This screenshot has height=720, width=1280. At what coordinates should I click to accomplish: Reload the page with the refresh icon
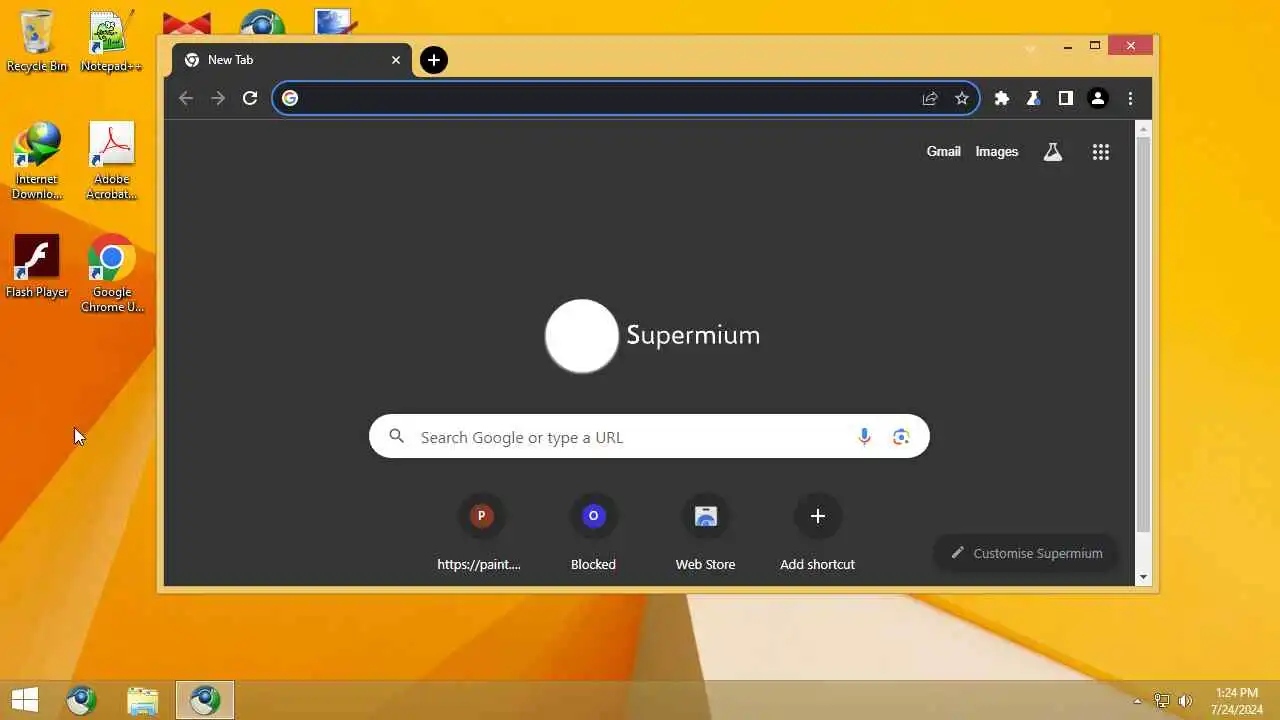250,98
